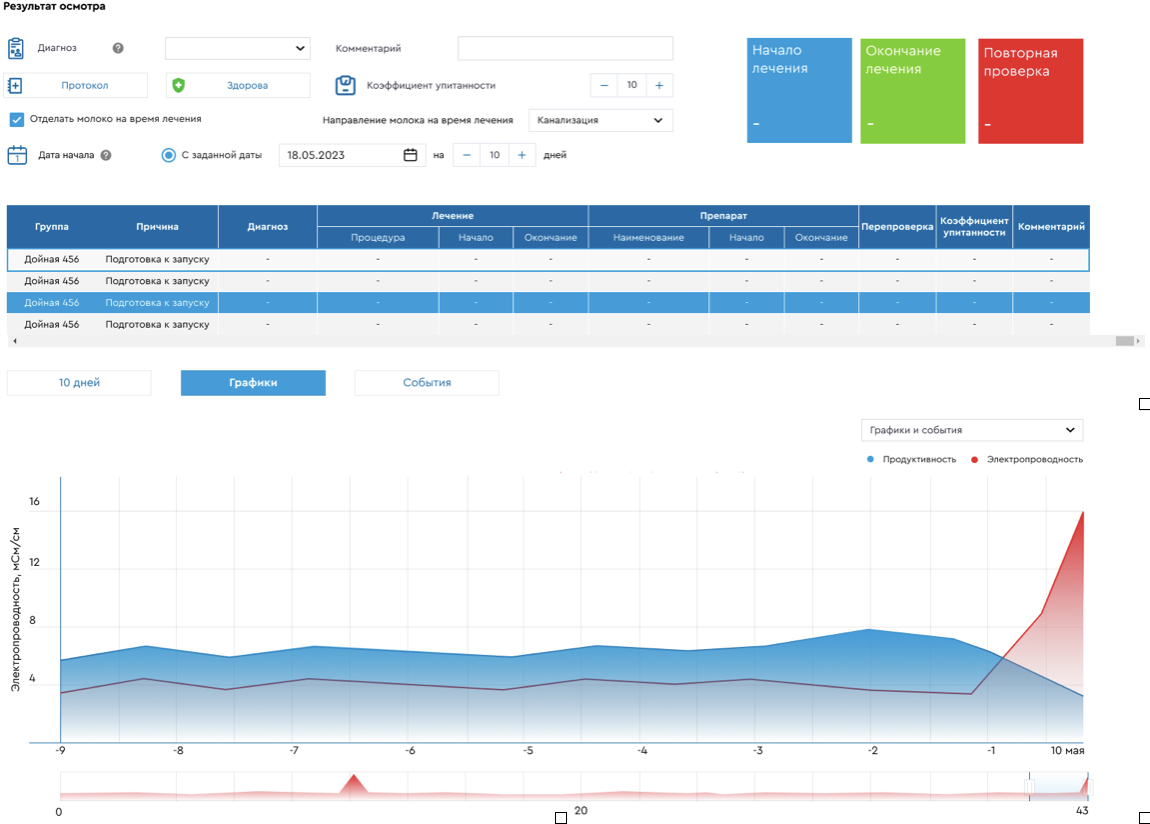Screen dimensions: 1150x824
Task: Switch to the 10 дней tab
Action: click(x=79, y=383)
